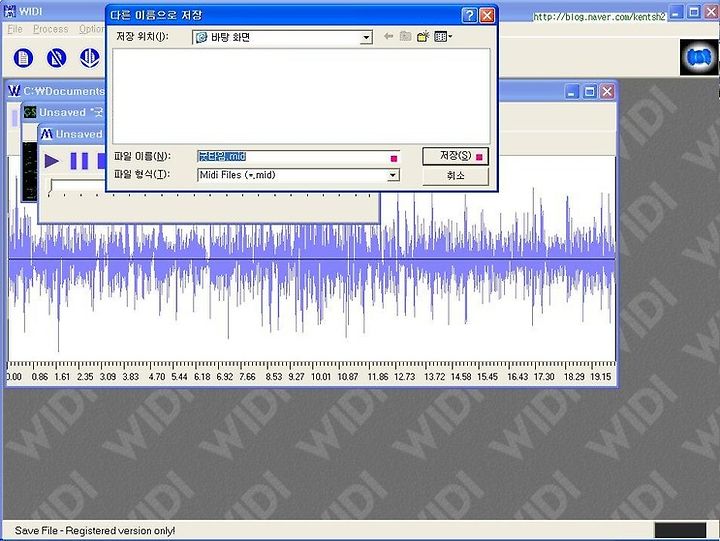720x541 pixels.
Task: Open the Options menu
Action: (x=92, y=29)
